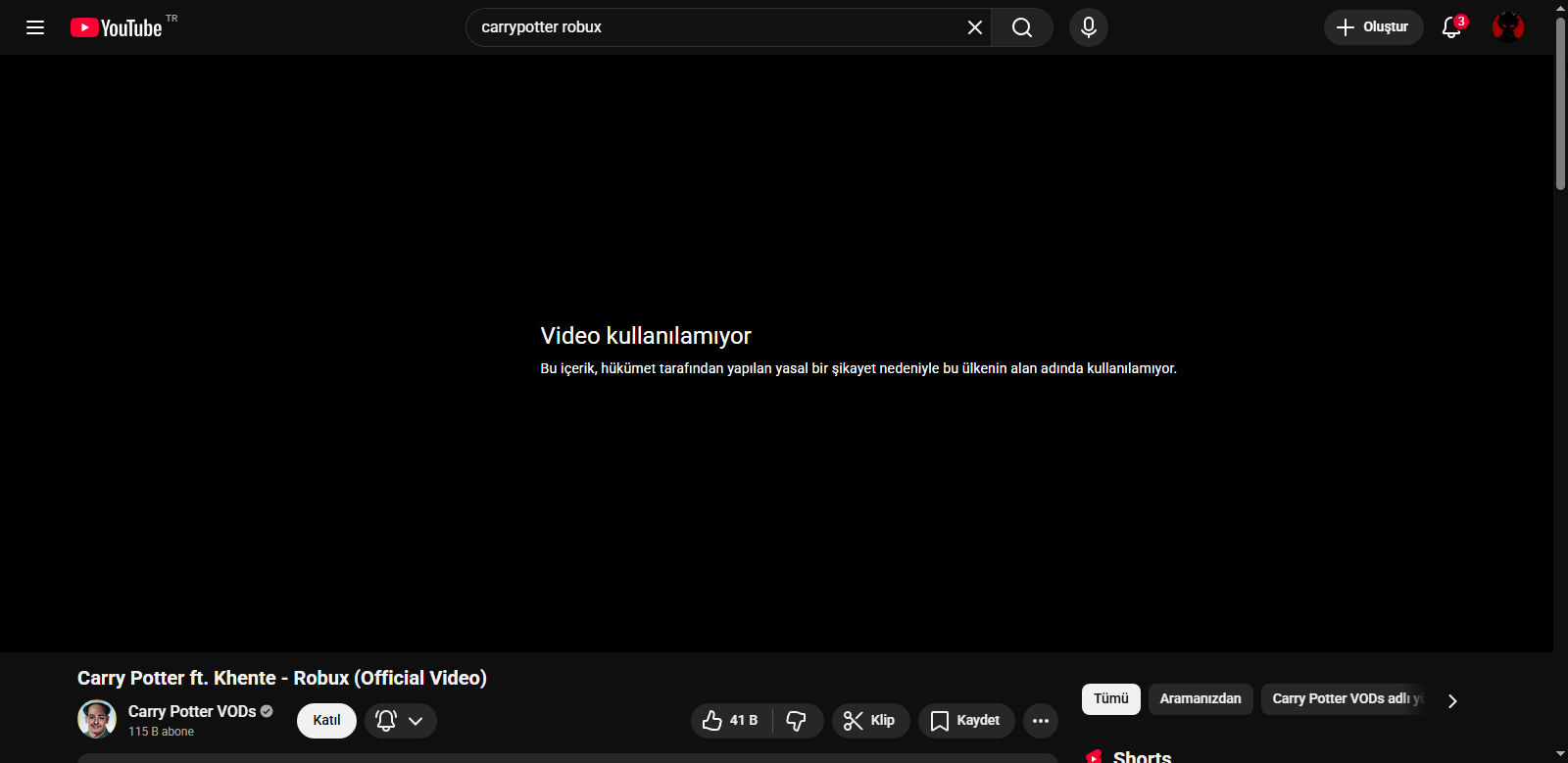This screenshot has width=1568, height=763.
Task: Like the video with 41 B likes
Action: tap(731, 721)
